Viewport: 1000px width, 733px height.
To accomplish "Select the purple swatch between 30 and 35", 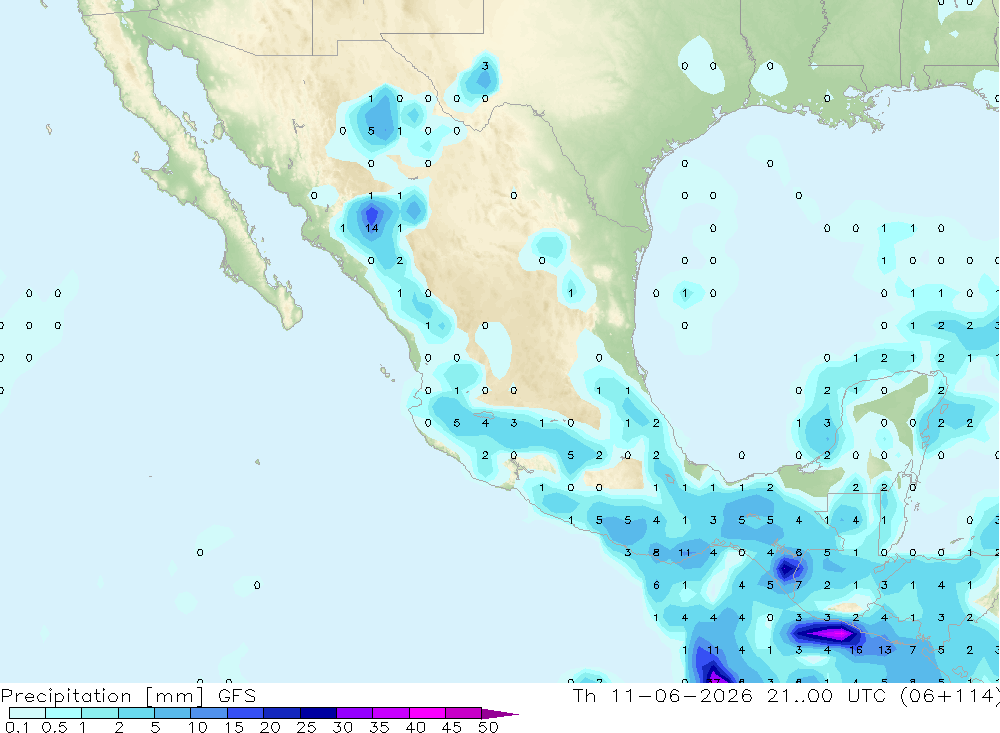I will tap(355, 713).
